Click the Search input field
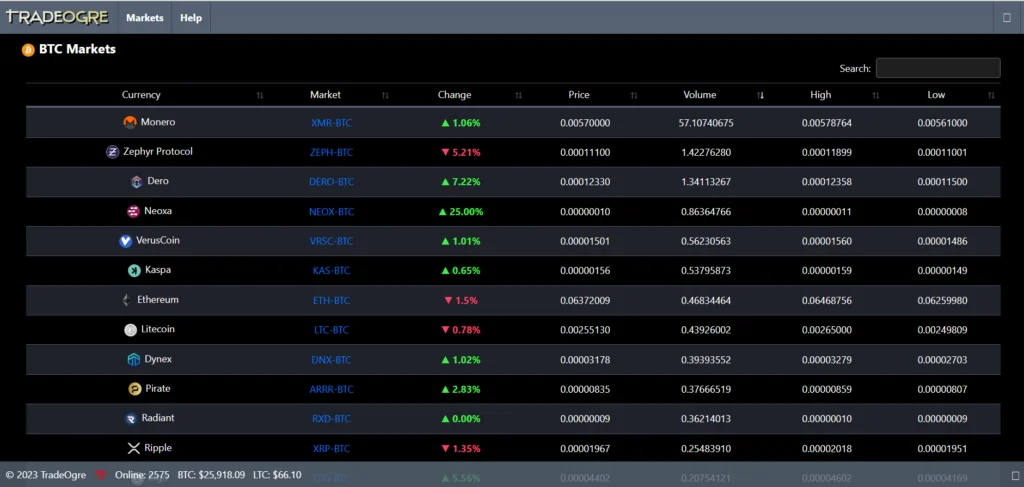This screenshot has height=487, width=1024. pyautogui.click(x=938, y=68)
